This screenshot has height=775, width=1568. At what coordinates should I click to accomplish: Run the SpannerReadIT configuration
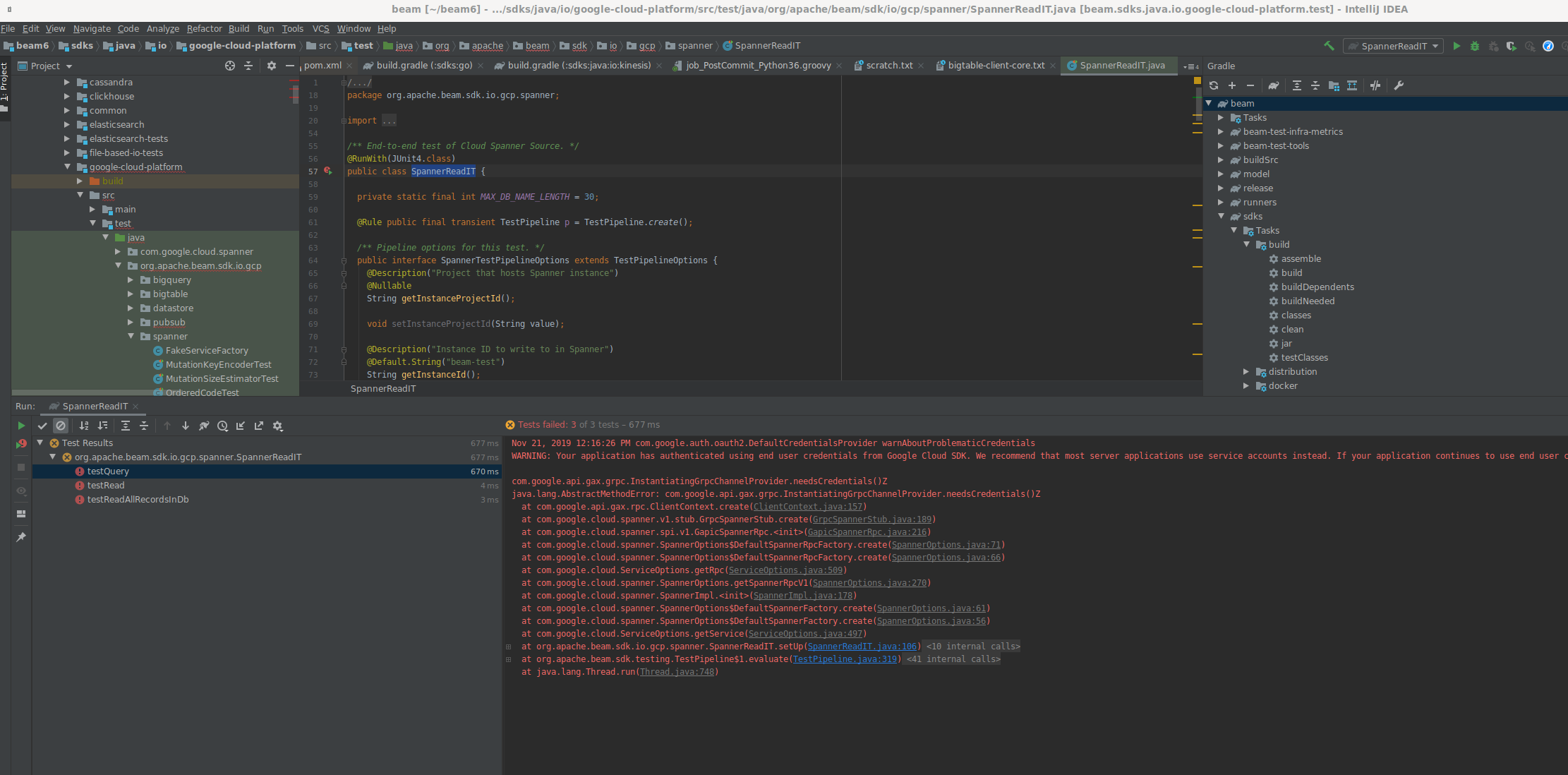click(x=1457, y=46)
